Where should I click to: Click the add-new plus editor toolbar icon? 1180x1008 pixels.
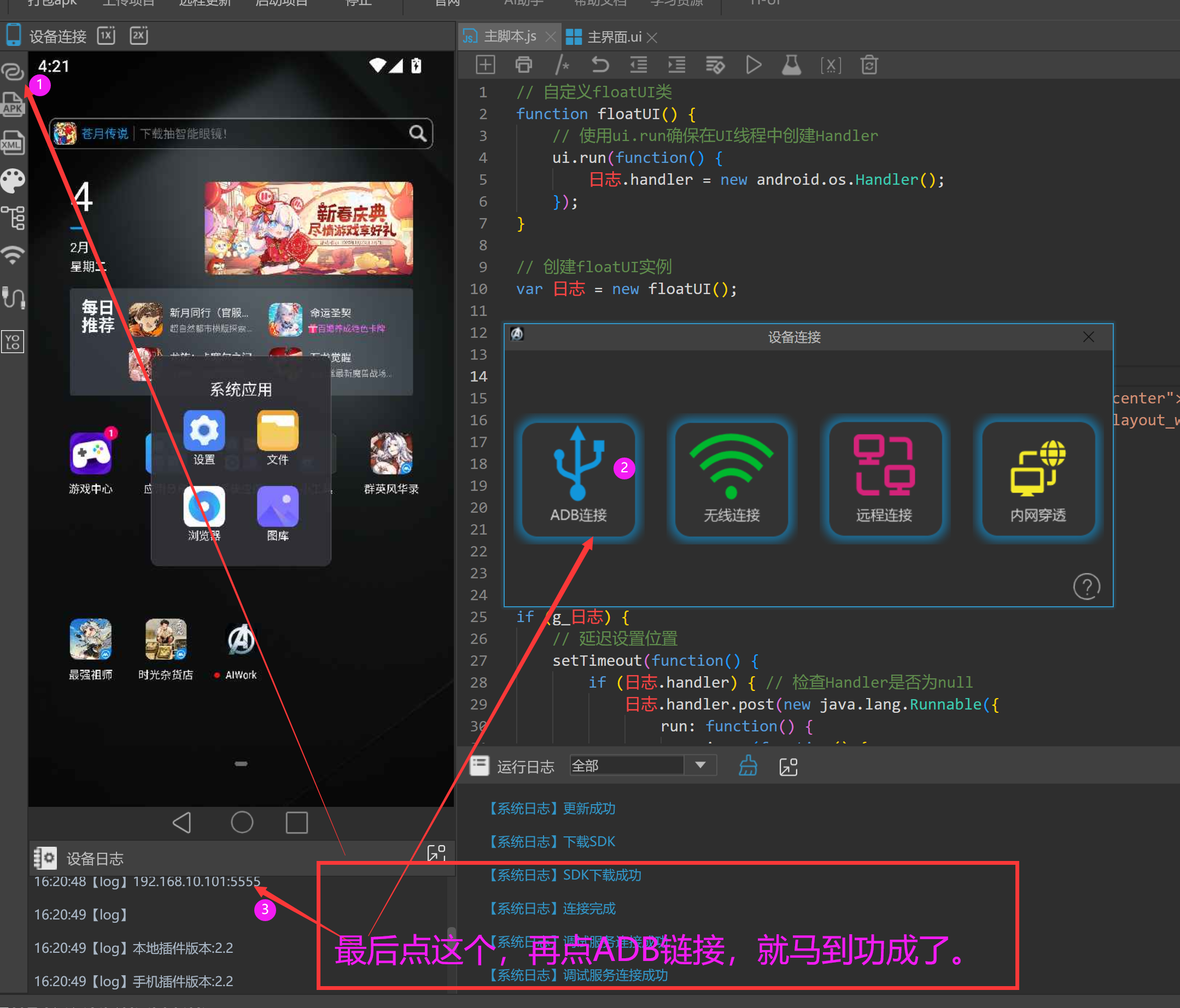485,65
